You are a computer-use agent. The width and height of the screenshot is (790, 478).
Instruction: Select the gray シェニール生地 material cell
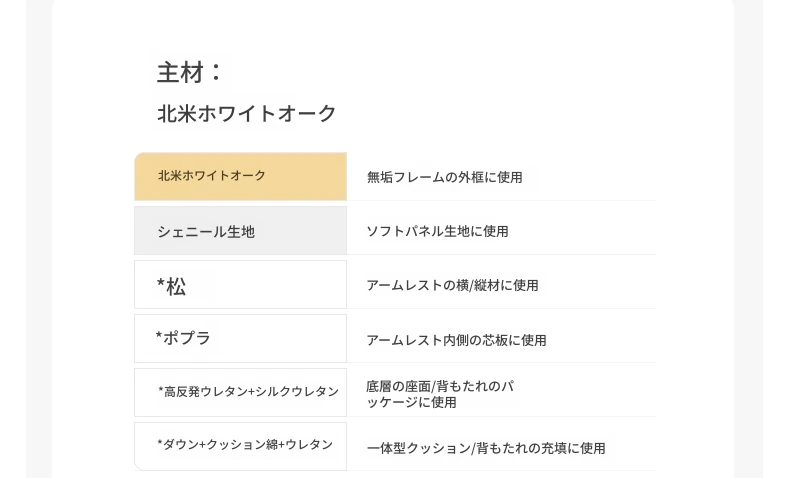coord(240,231)
